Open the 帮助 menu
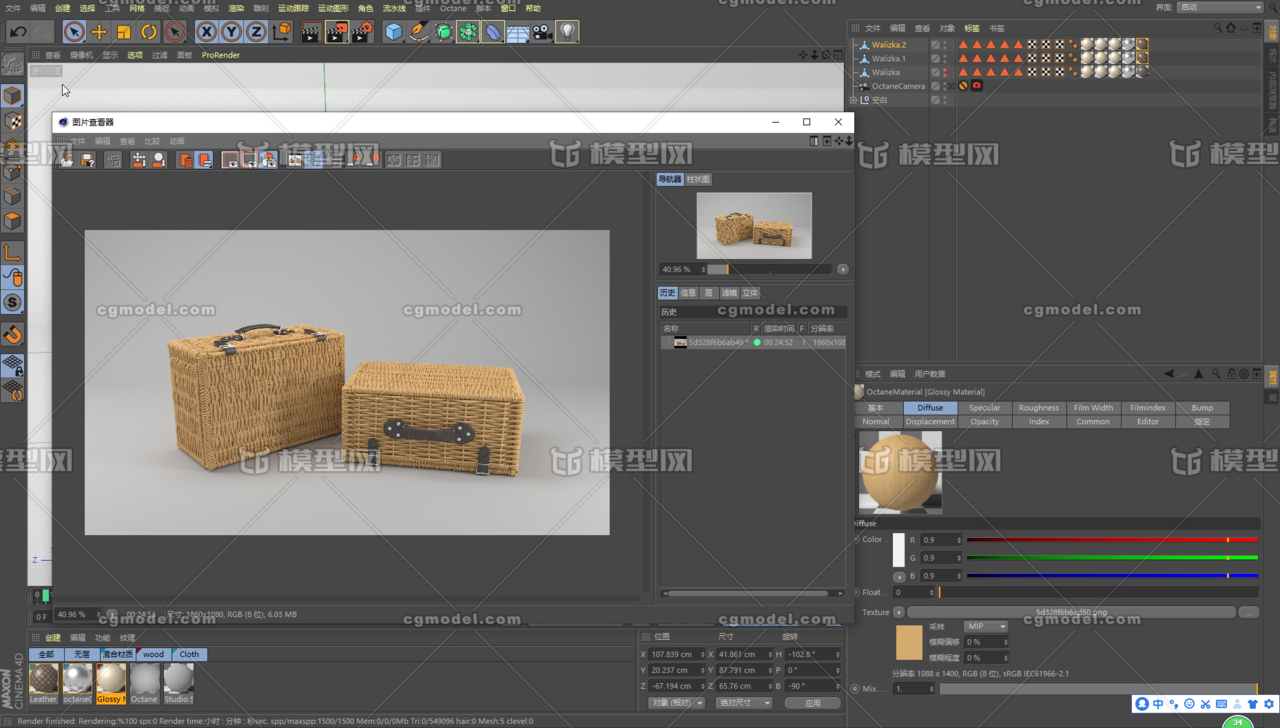 coord(533,8)
